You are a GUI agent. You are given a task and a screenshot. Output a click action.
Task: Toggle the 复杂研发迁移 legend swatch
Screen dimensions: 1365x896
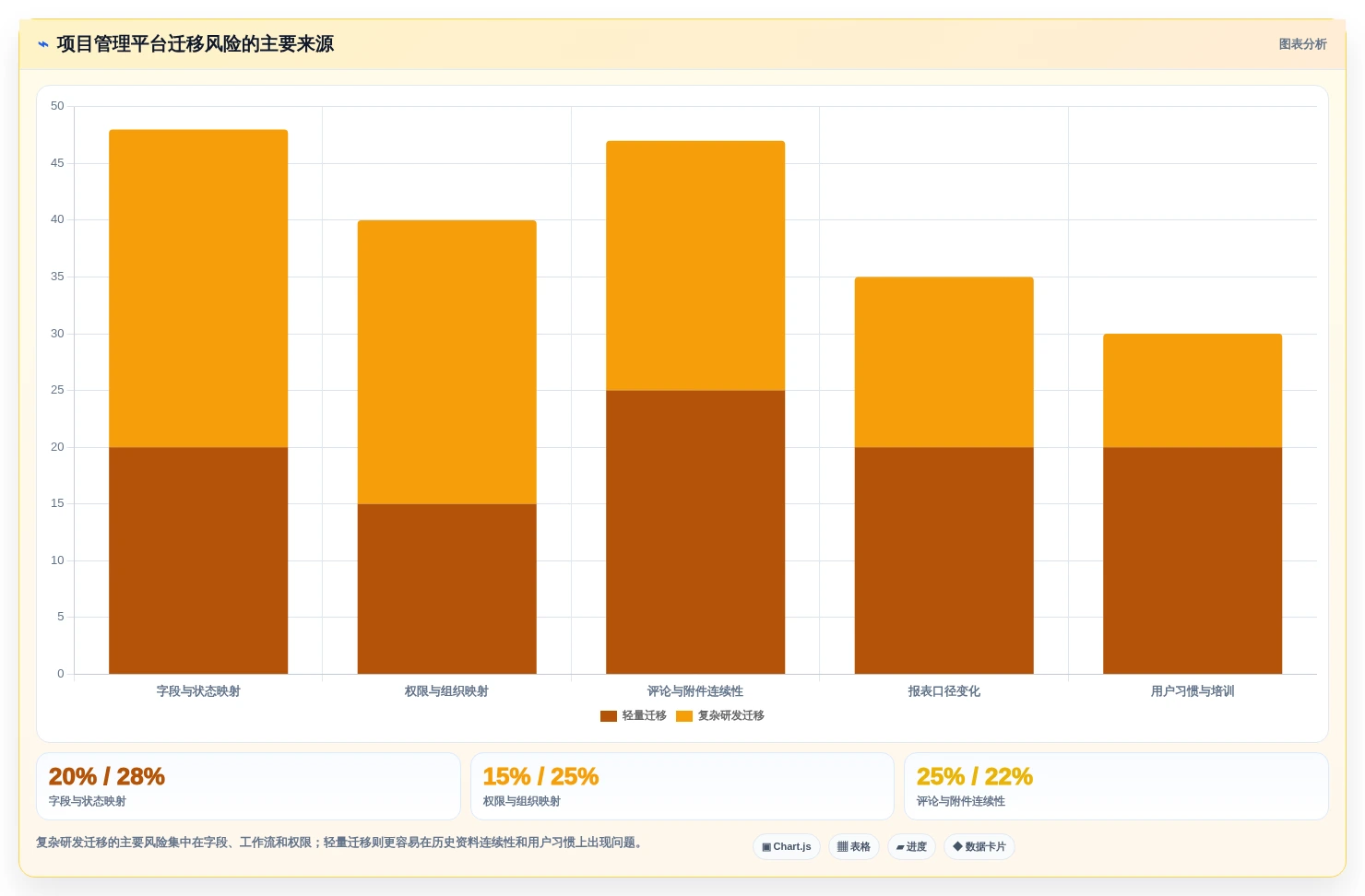tap(683, 716)
